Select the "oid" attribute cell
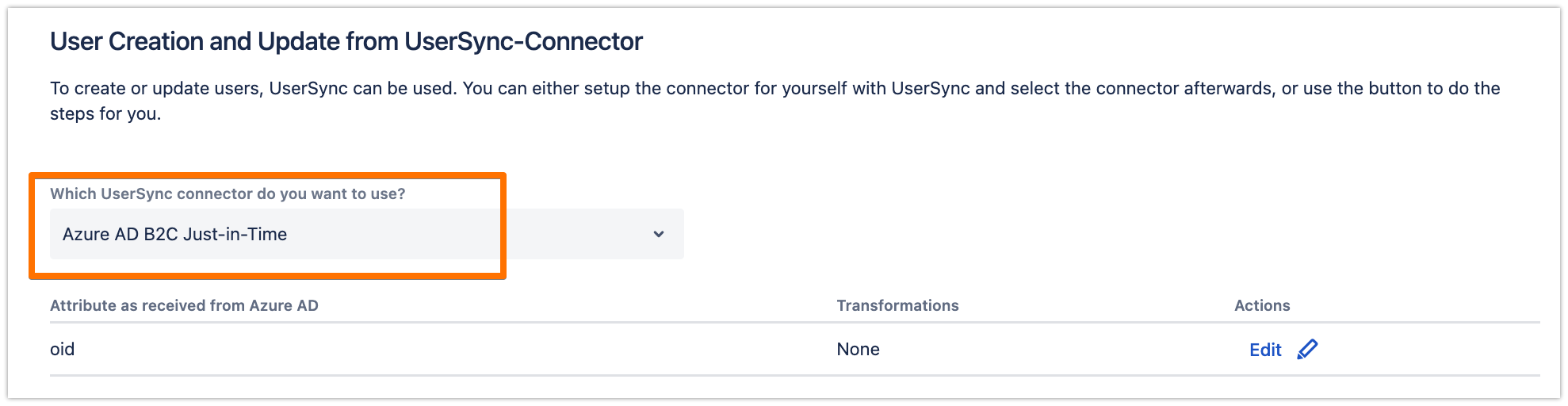 [x=63, y=350]
